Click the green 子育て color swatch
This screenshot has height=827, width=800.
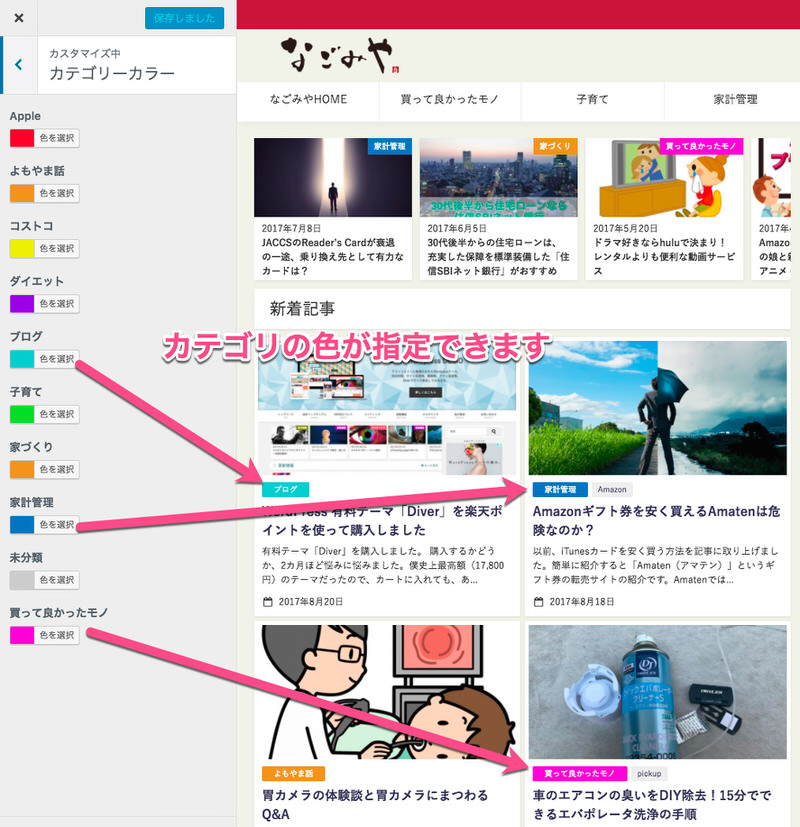pyautogui.click(x=22, y=414)
